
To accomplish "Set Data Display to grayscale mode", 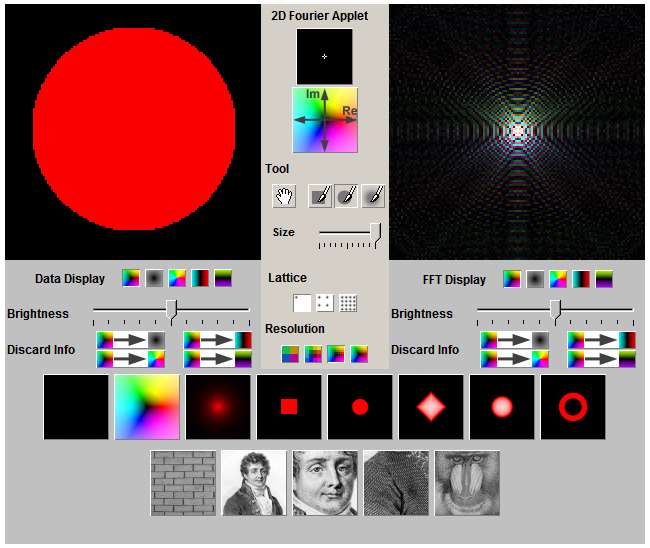I will click(x=154, y=279).
